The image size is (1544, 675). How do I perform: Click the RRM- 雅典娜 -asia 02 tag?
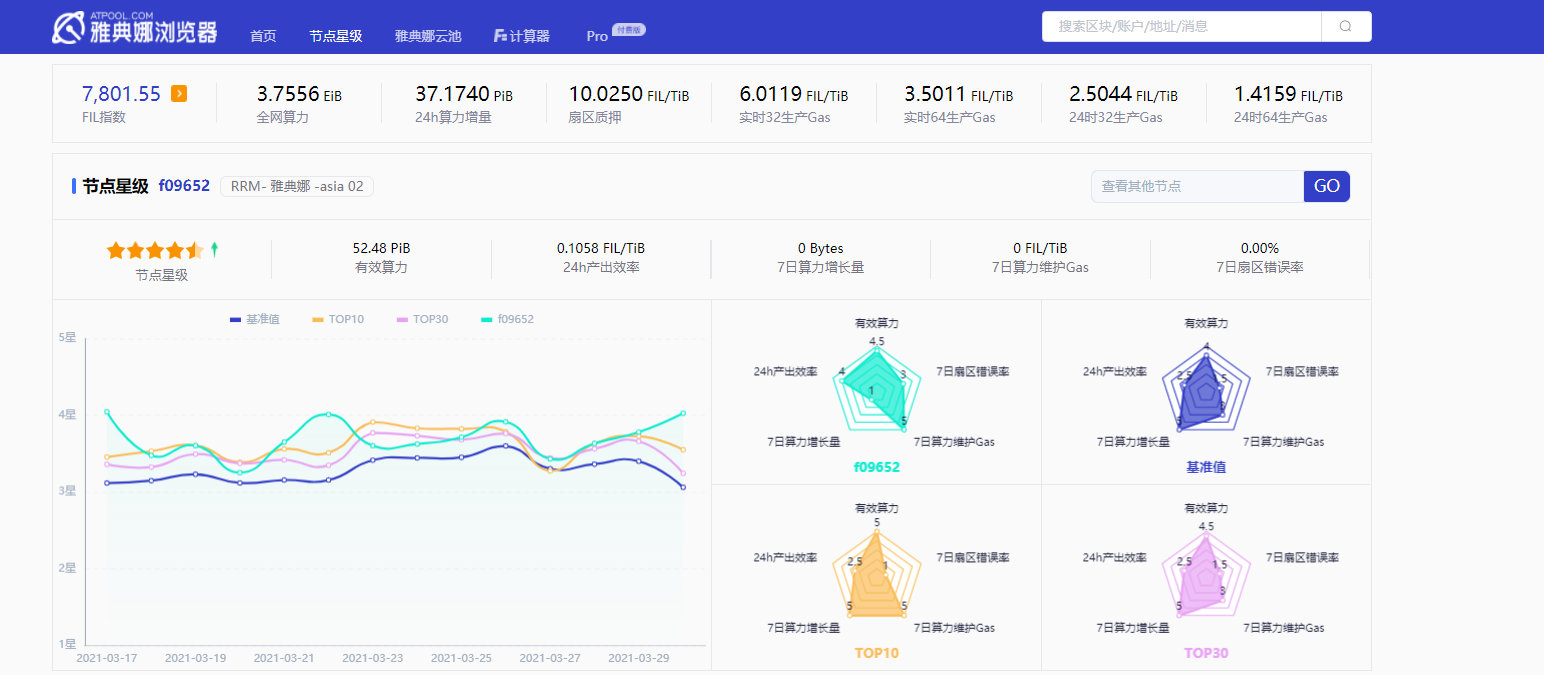pyautogui.click(x=296, y=186)
